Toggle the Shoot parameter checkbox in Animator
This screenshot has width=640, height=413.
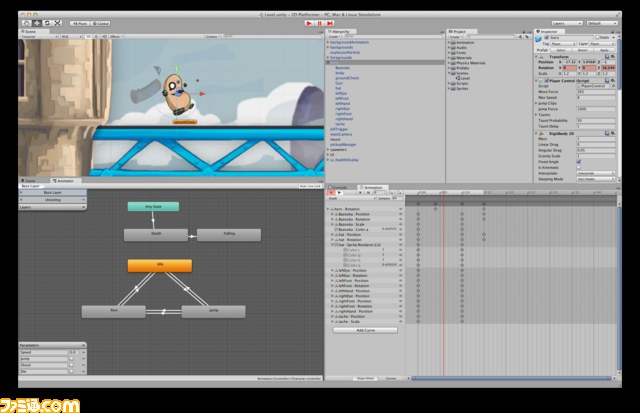[x=71, y=365]
